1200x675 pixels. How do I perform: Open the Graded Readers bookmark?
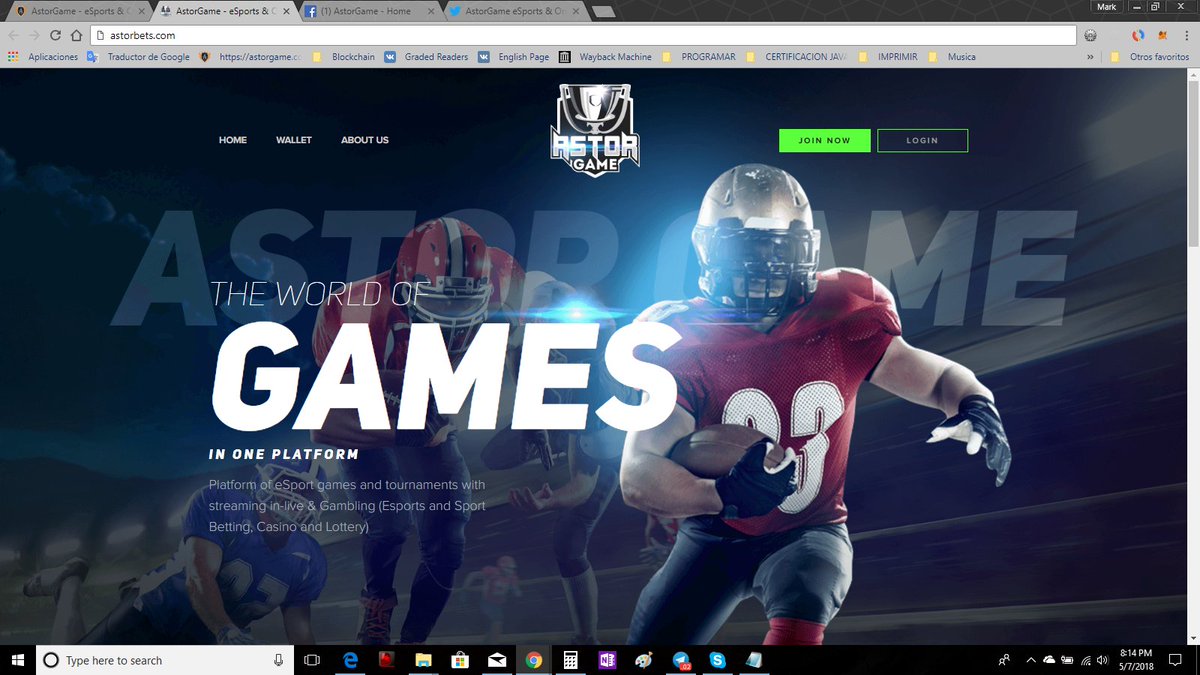click(x=426, y=57)
